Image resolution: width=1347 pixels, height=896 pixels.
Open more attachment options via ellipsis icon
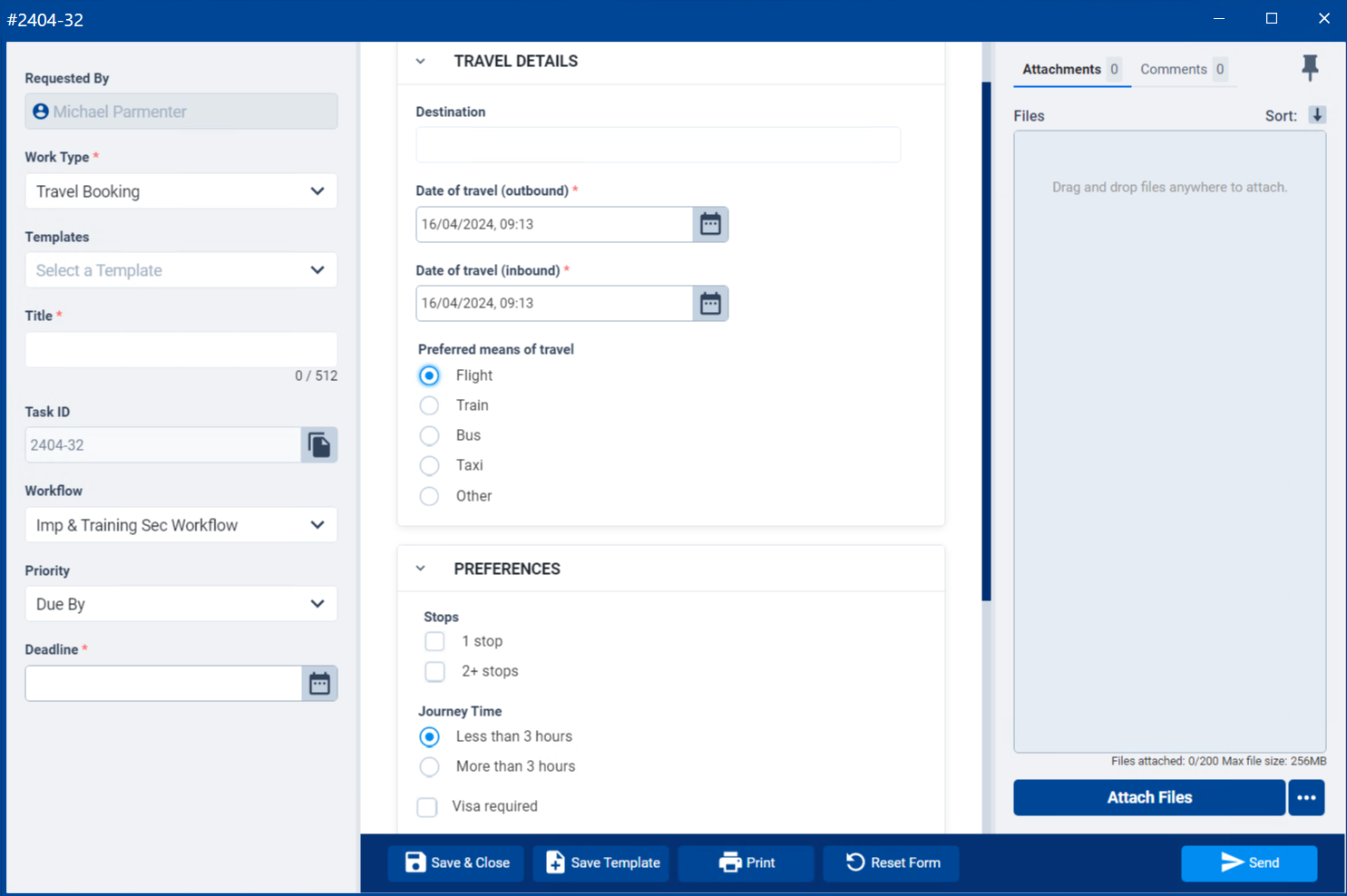click(1306, 797)
